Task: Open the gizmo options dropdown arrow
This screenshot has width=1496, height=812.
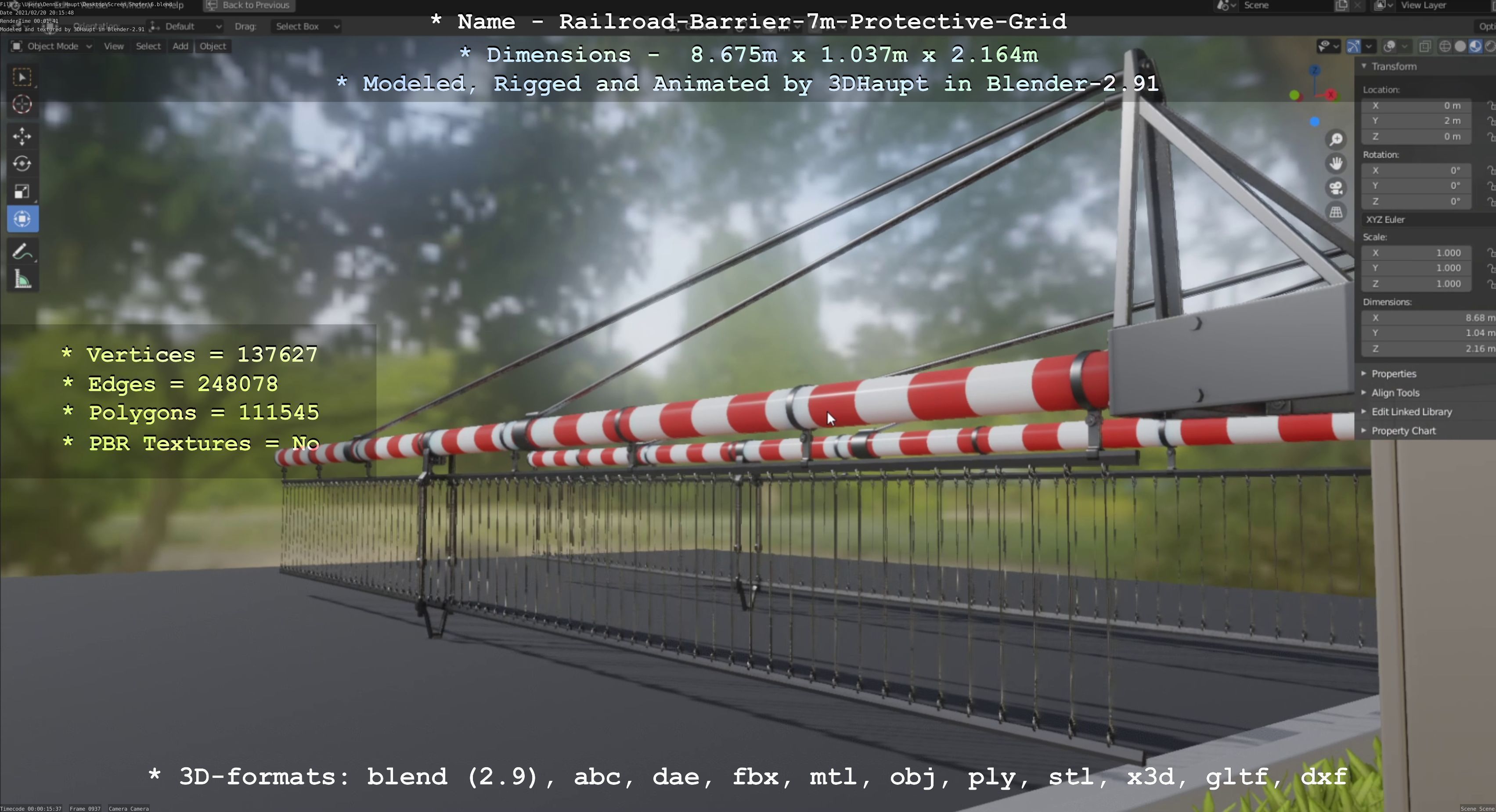Action: (x=1369, y=47)
